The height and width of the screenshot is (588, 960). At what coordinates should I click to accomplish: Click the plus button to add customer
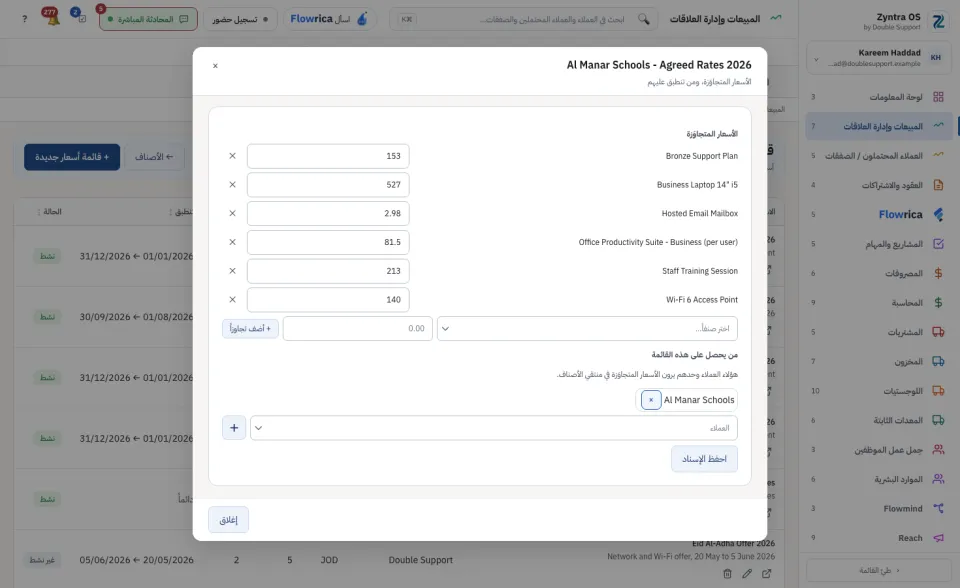pyautogui.click(x=234, y=428)
